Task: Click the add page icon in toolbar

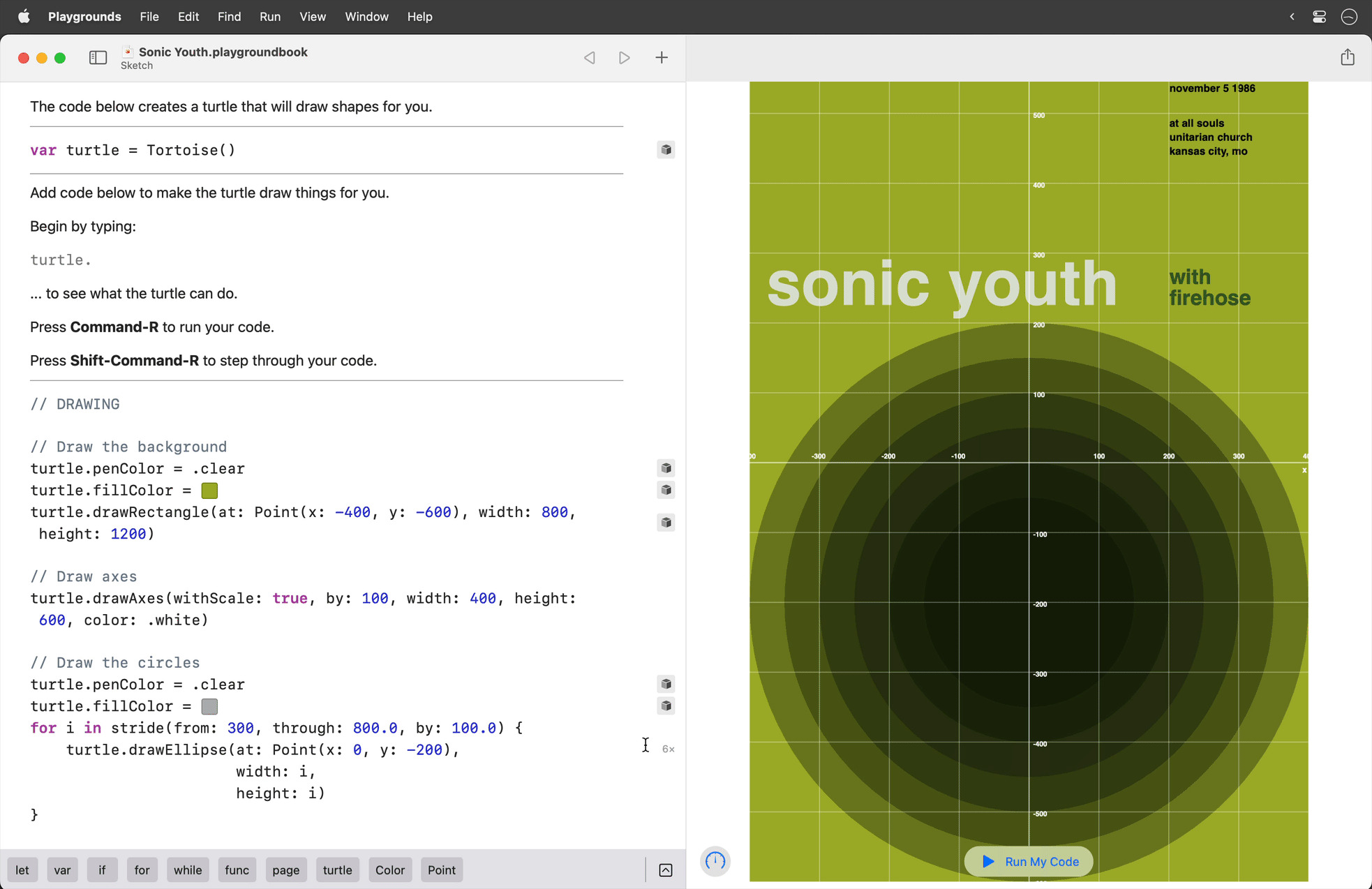Action: tap(660, 57)
